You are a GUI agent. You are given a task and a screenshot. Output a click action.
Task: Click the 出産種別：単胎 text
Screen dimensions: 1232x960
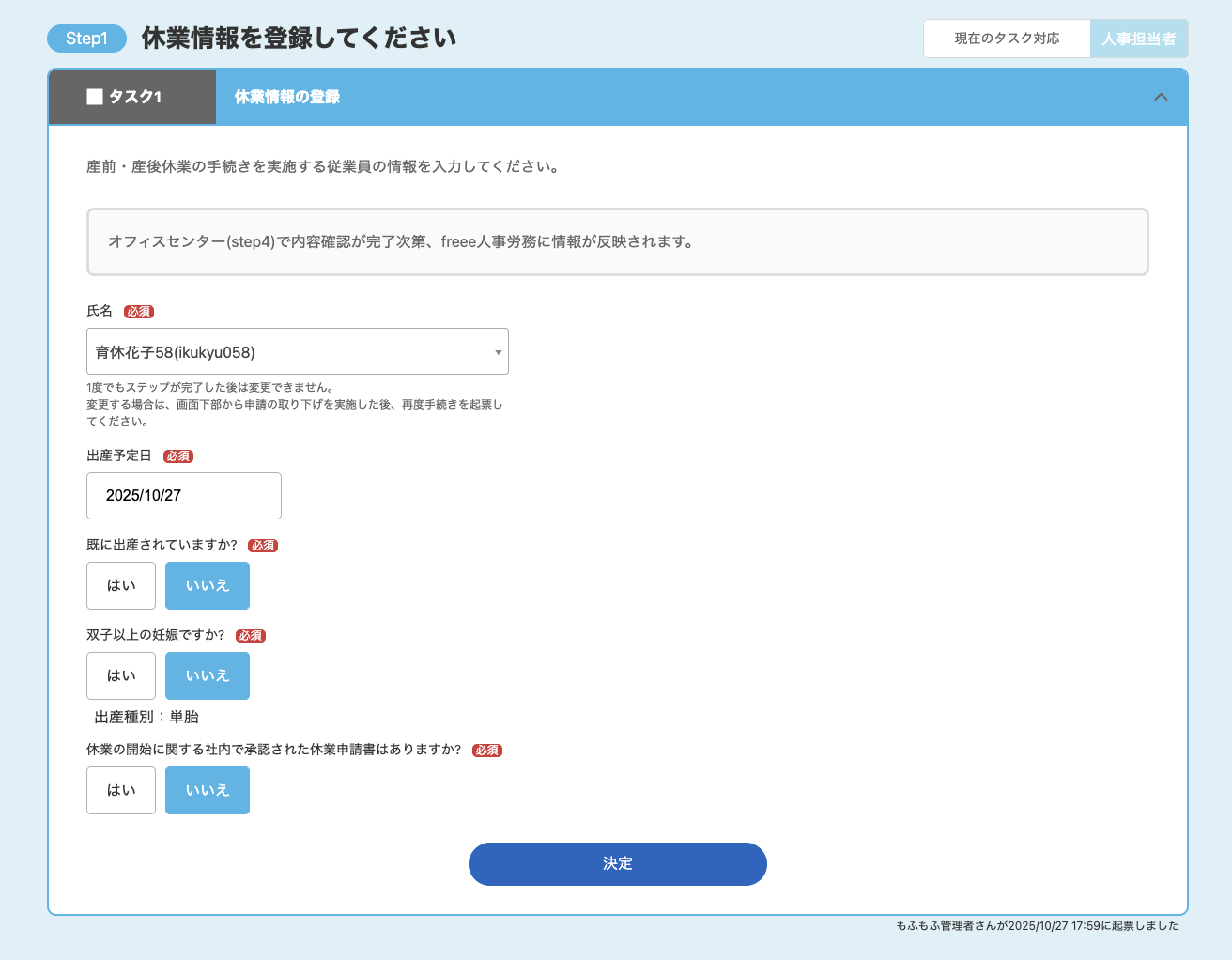click(x=146, y=717)
